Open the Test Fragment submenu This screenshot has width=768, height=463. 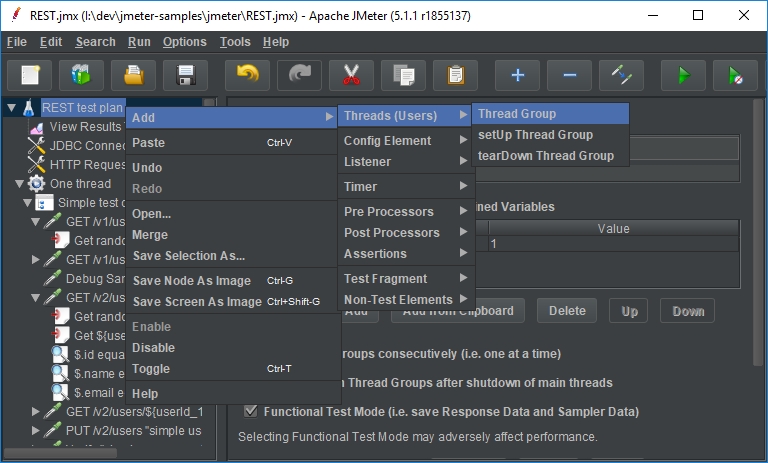pyautogui.click(x=406, y=279)
